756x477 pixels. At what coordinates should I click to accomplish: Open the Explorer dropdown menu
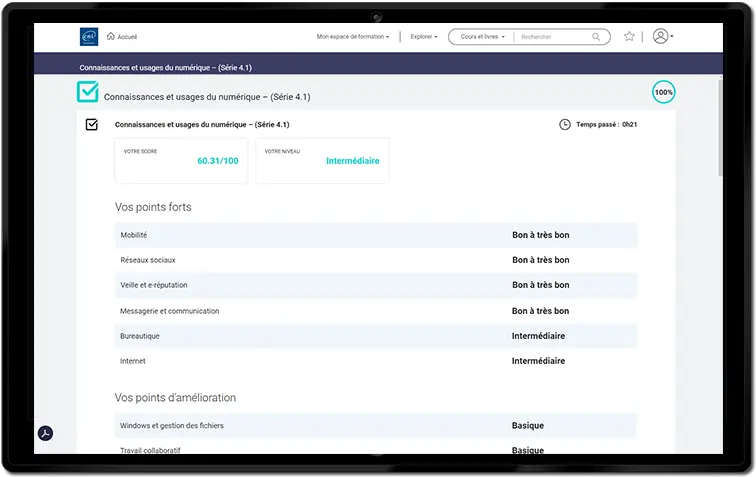pos(423,37)
